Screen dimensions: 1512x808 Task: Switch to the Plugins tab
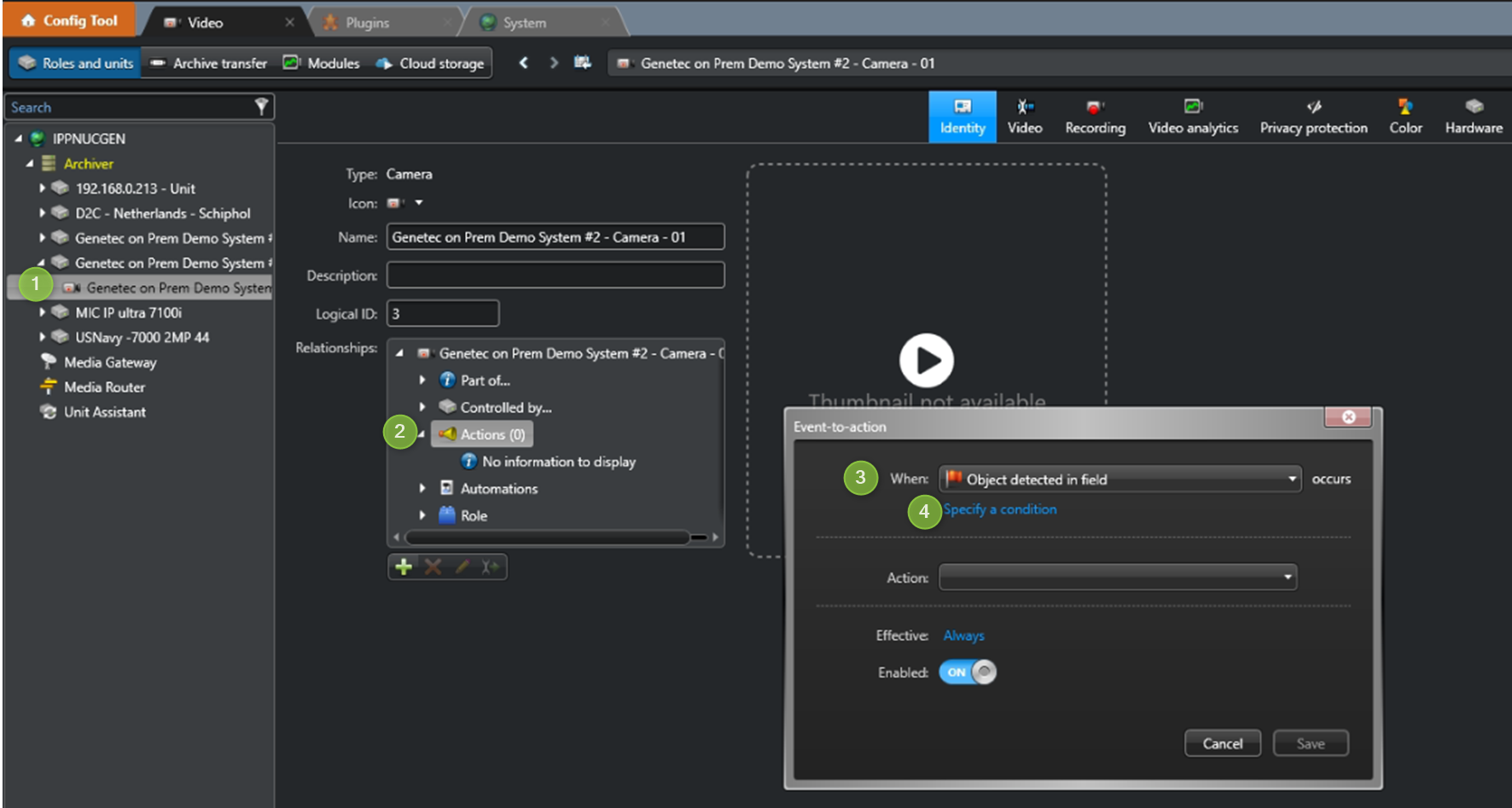coord(367,23)
